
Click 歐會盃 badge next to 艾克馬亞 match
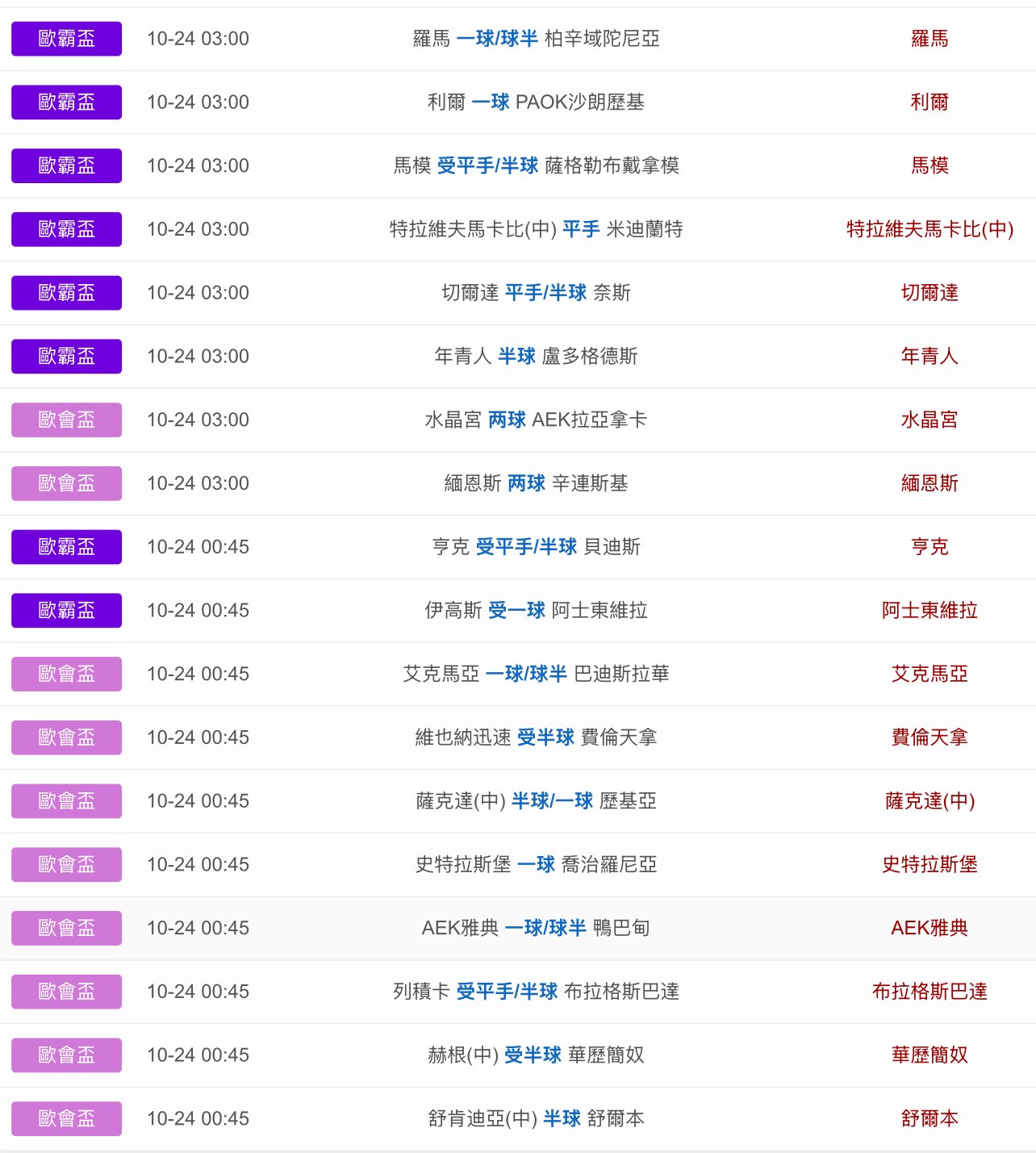[66, 675]
